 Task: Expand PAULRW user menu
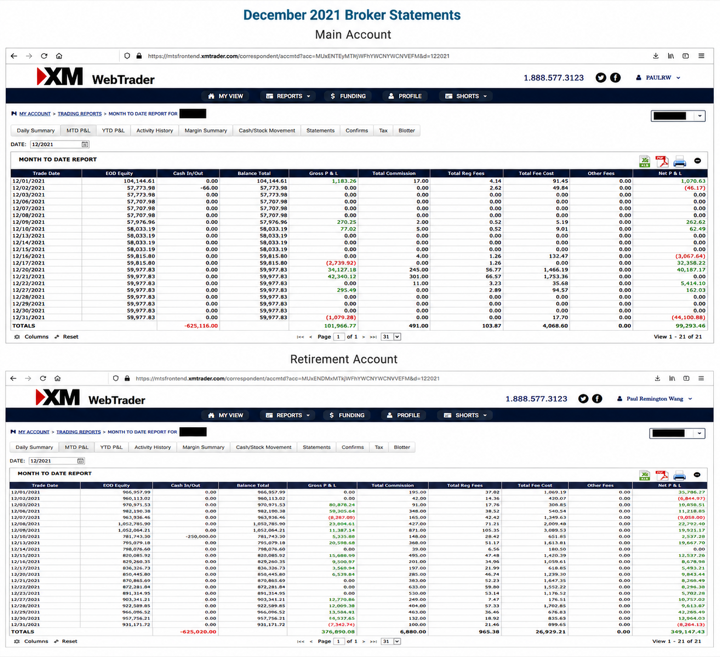coord(658,78)
